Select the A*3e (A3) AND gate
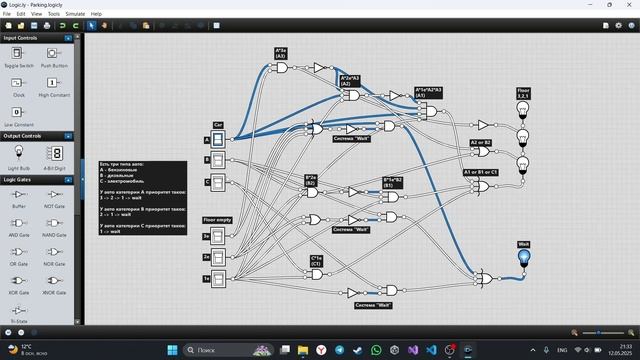This screenshot has width=640, height=360. (282, 67)
